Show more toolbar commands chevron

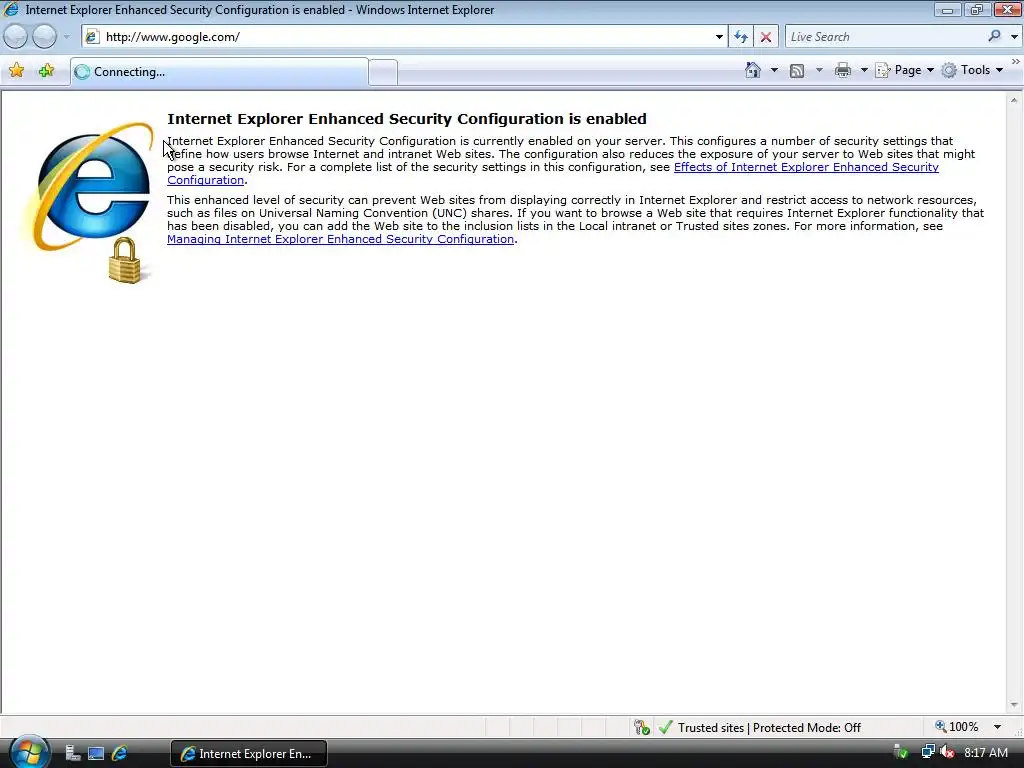pyautogui.click(x=1016, y=61)
